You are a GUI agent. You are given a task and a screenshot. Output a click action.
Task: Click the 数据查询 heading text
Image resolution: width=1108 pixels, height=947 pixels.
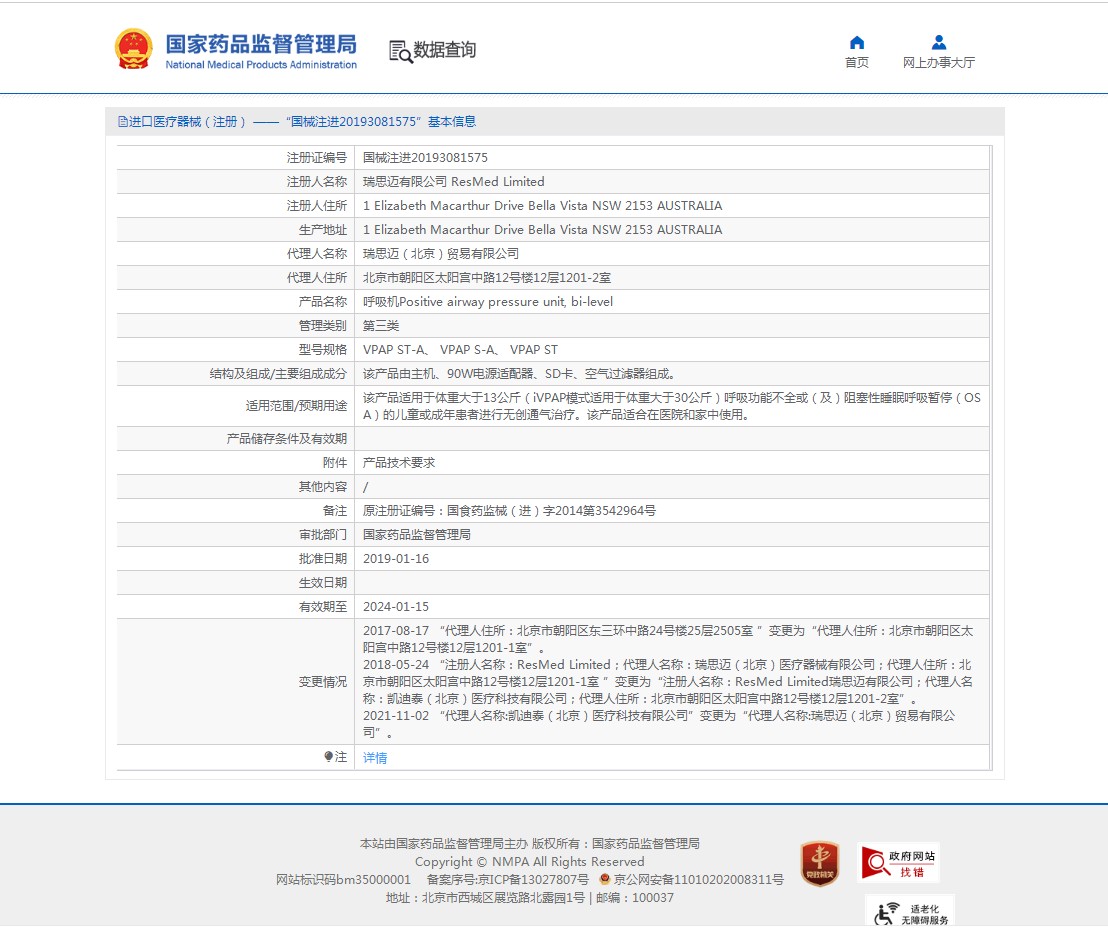444,50
